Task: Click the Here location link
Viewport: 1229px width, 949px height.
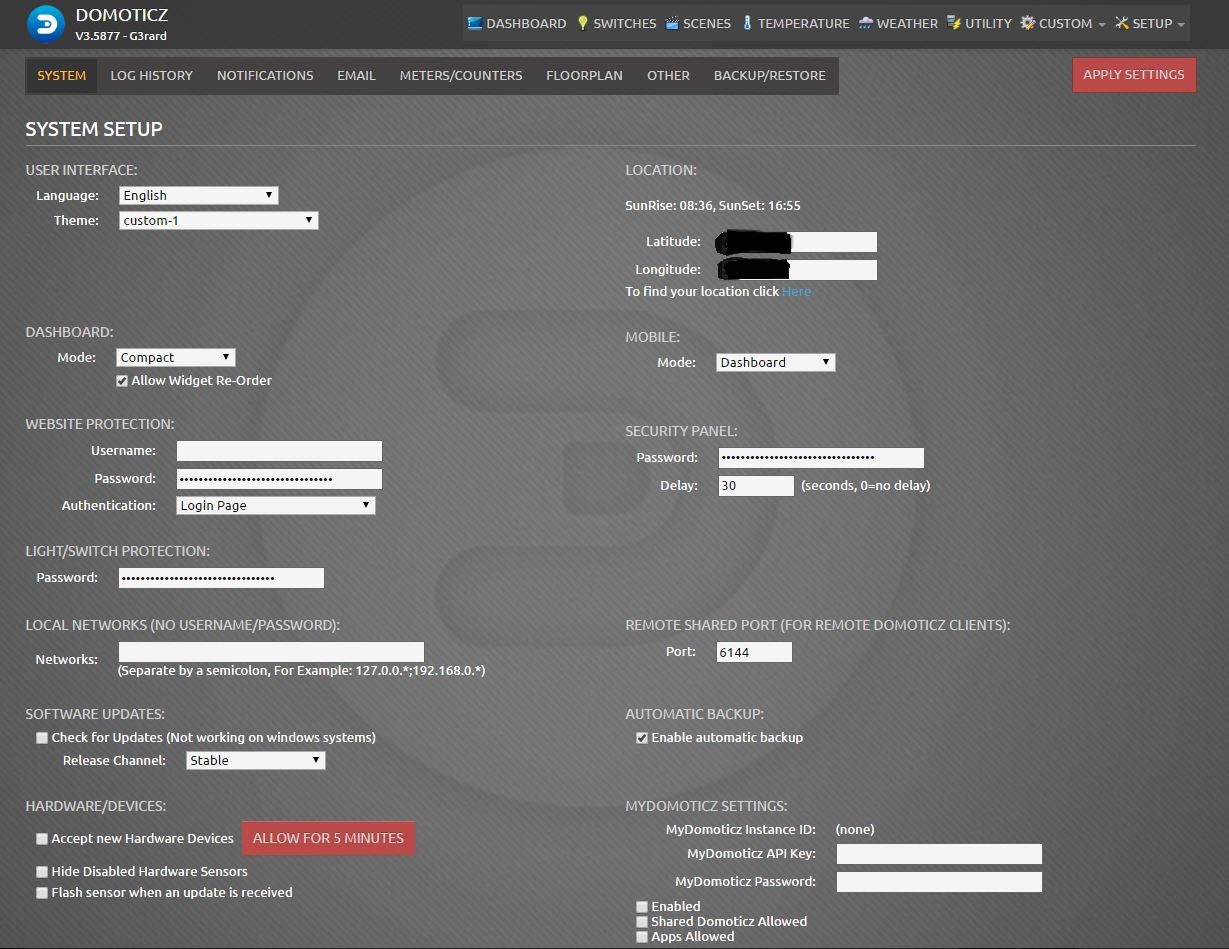Action: coord(797,292)
